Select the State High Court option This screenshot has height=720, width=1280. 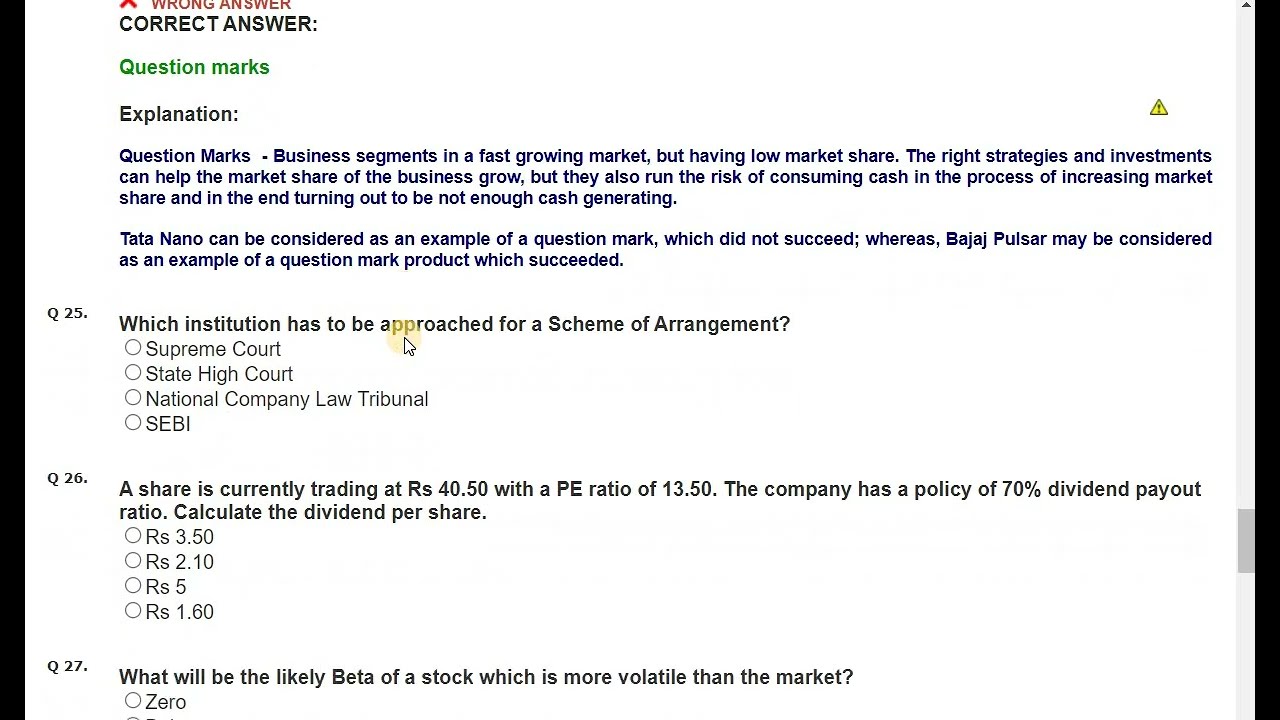click(x=133, y=373)
